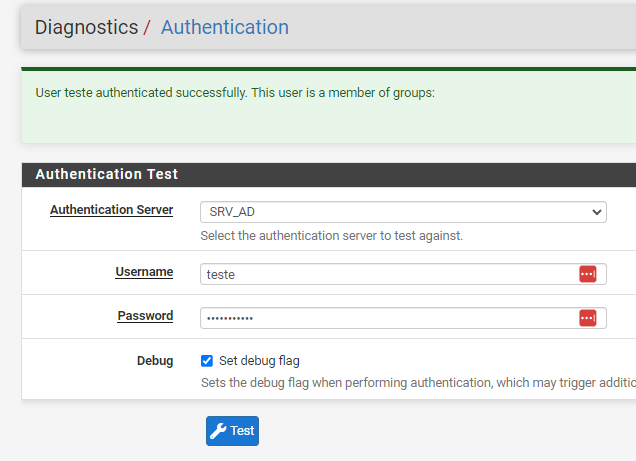Focus the Username field containing teste
The height and width of the screenshot is (461, 636).
(x=385, y=274)
